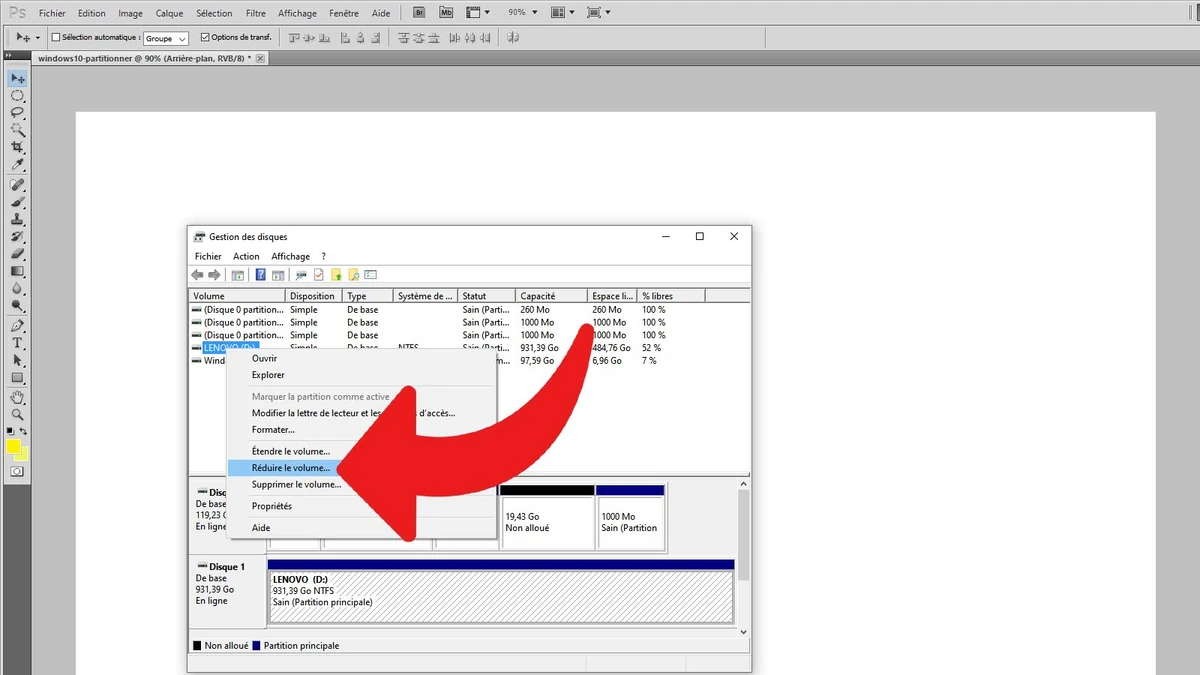Open the Groupe dropdown
This screenshot has width=1200, height=675.
[165, 38]
